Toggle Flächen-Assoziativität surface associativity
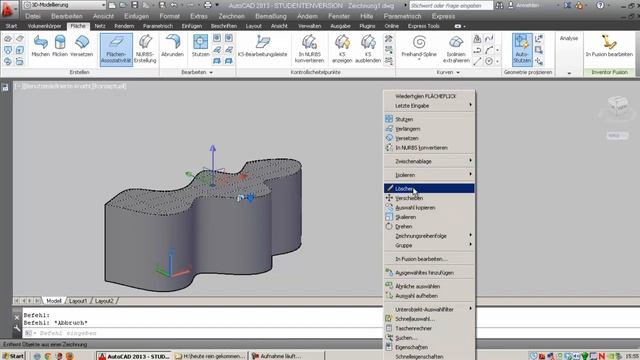Screen dimensions: 640x360 (x=116, y=50)
